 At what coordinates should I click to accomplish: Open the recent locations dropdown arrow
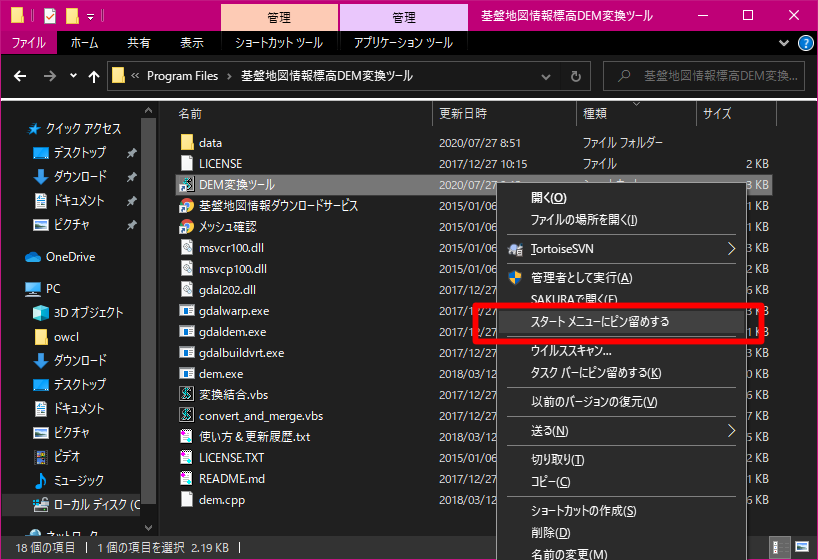pos(72,76)
